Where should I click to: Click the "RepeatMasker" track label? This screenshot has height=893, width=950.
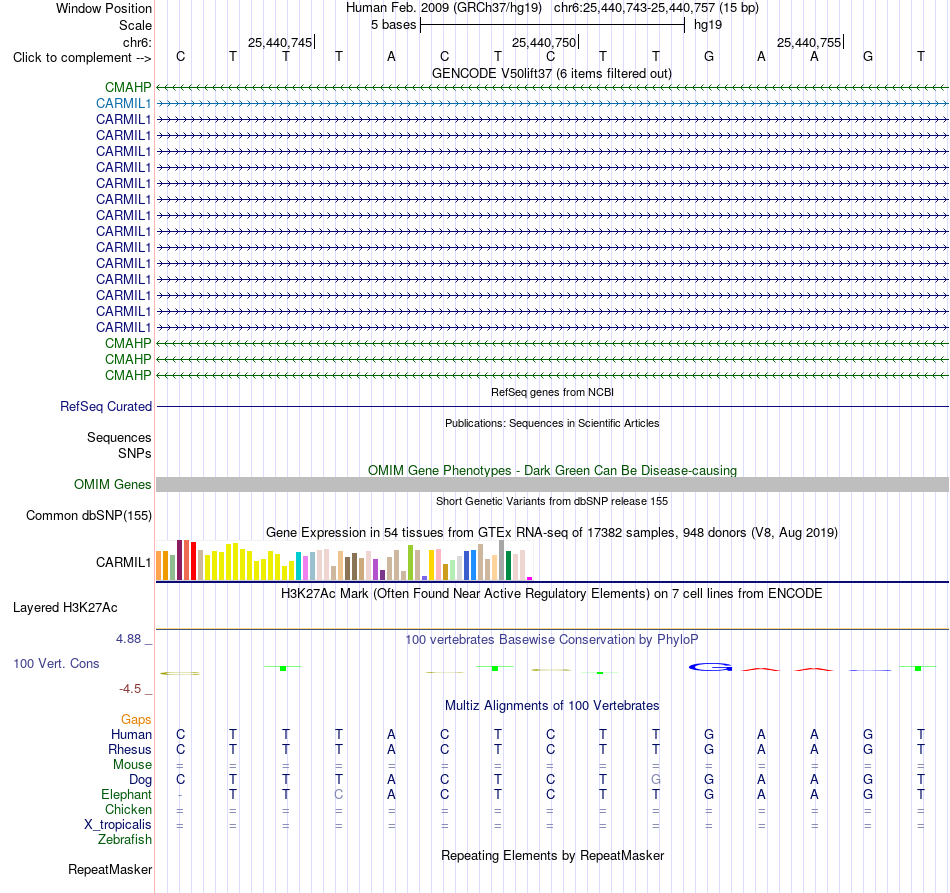110,869
